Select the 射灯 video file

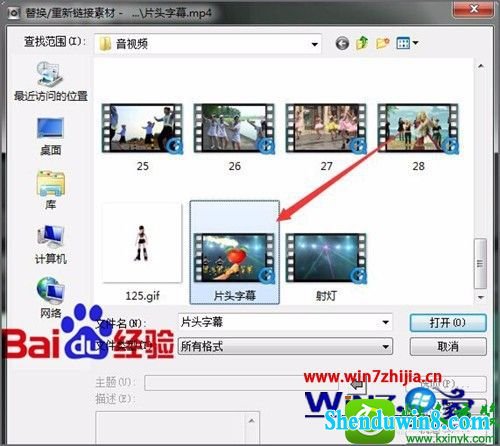(x=327, y=267)
